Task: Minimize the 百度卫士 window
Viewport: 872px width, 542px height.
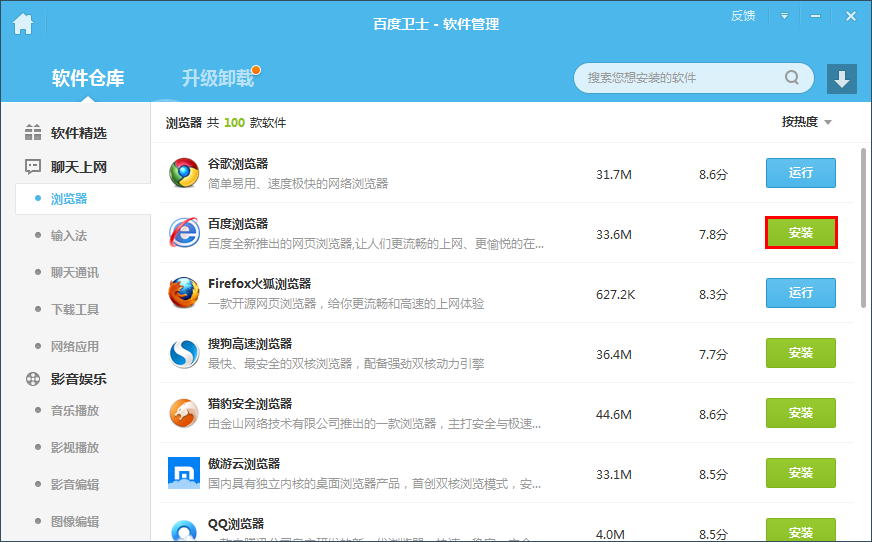Action: click(x=815, y=16)
